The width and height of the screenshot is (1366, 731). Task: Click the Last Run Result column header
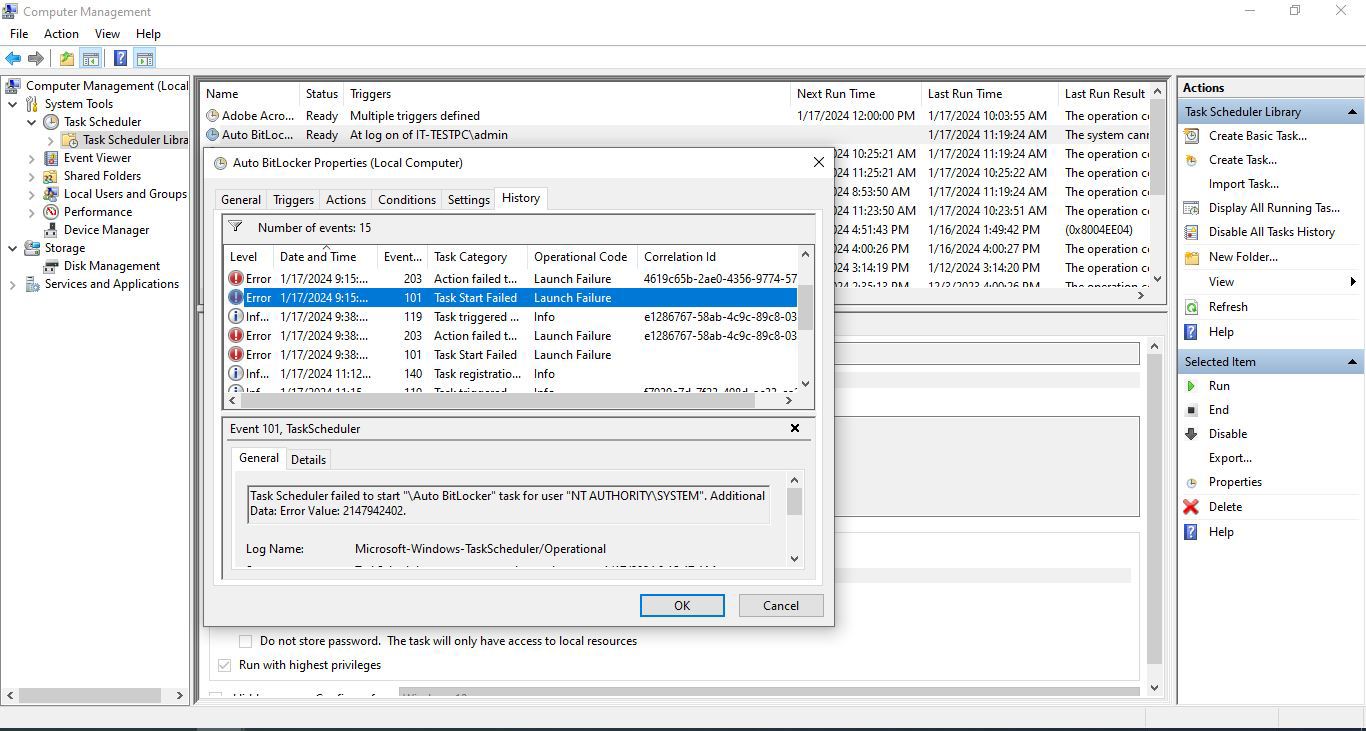tap(1104, 94)
